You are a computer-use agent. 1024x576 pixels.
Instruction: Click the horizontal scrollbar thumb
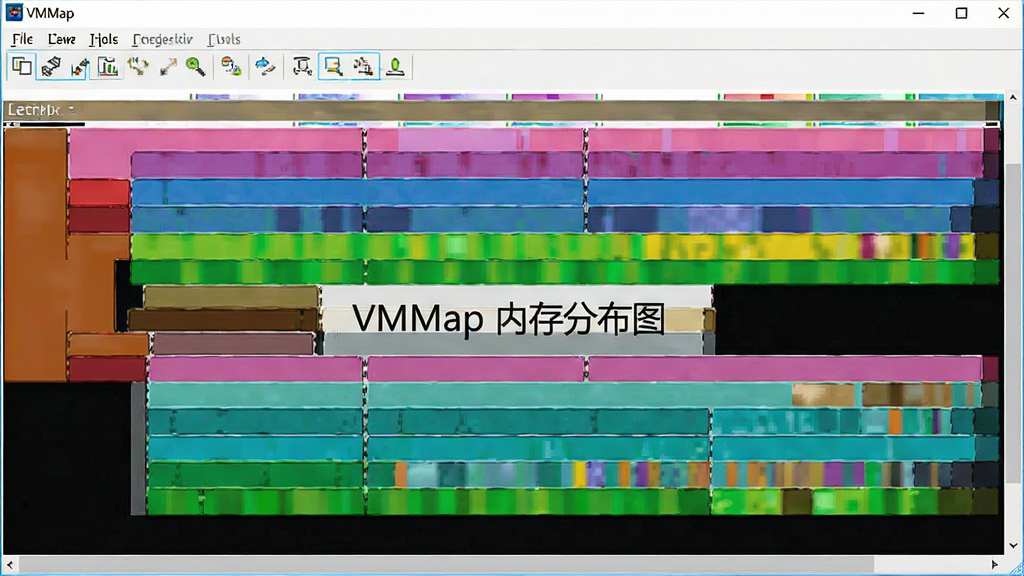[445, 564]
